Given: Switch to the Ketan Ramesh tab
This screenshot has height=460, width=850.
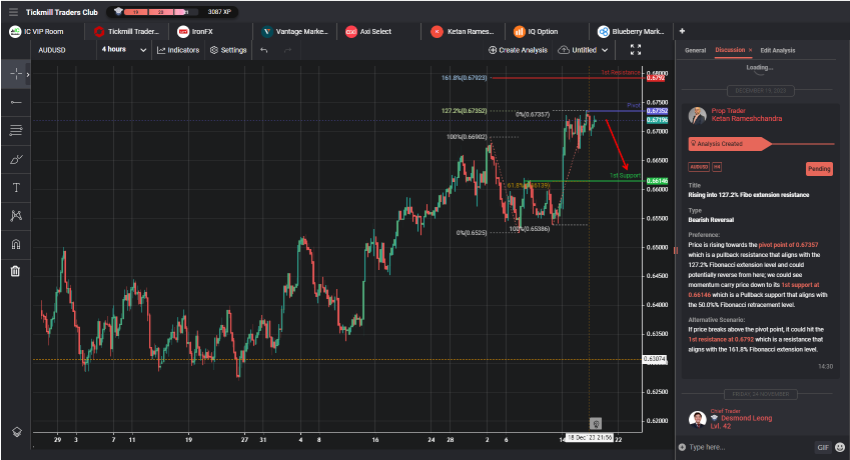Looking at the screenshot, I should tap(462, 31).
